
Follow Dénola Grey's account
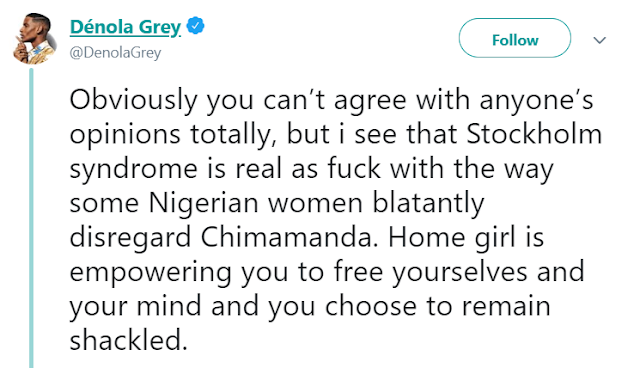(515, 38)
